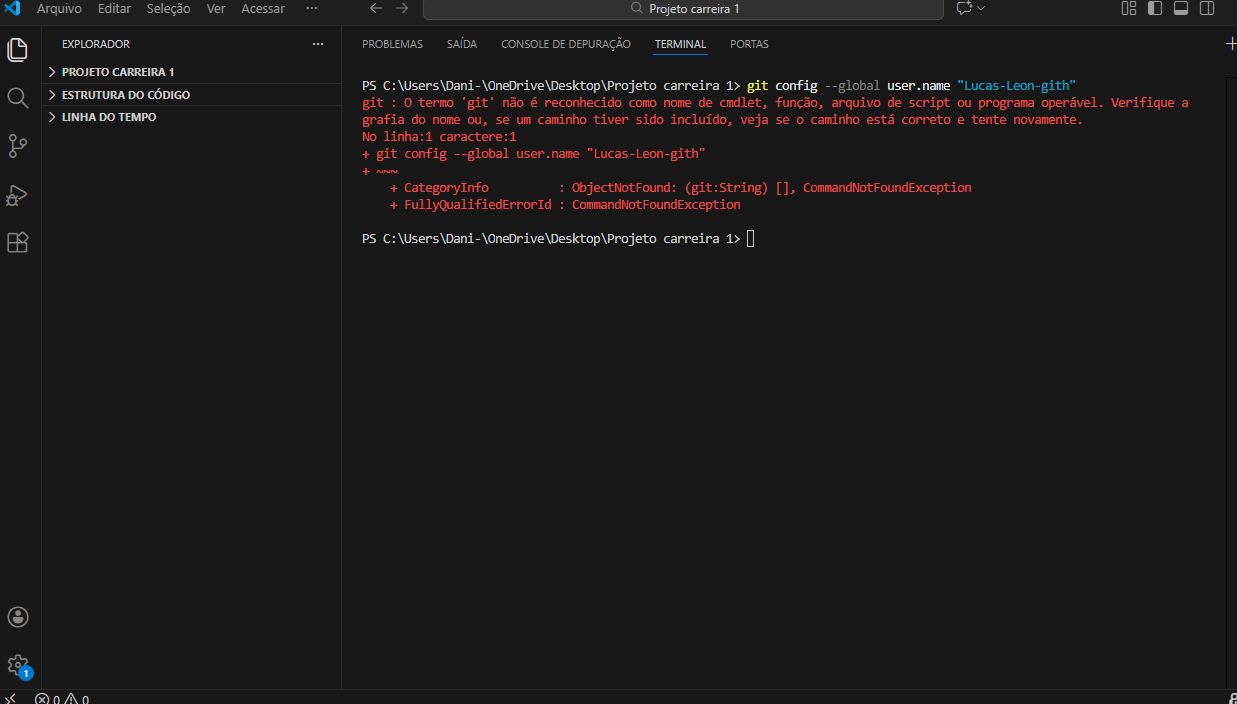
Task: Open the Extensions view icon
Action: (17, 242)
